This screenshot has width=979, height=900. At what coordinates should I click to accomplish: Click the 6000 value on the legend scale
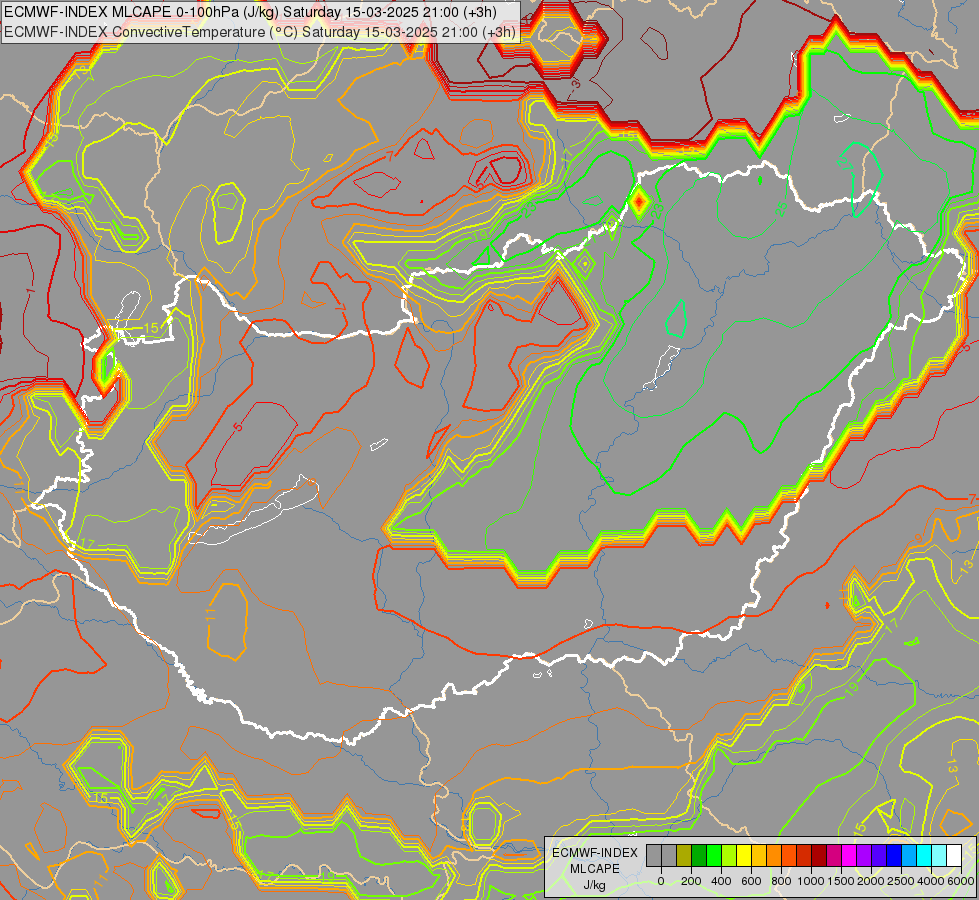(x=961, y=881)
